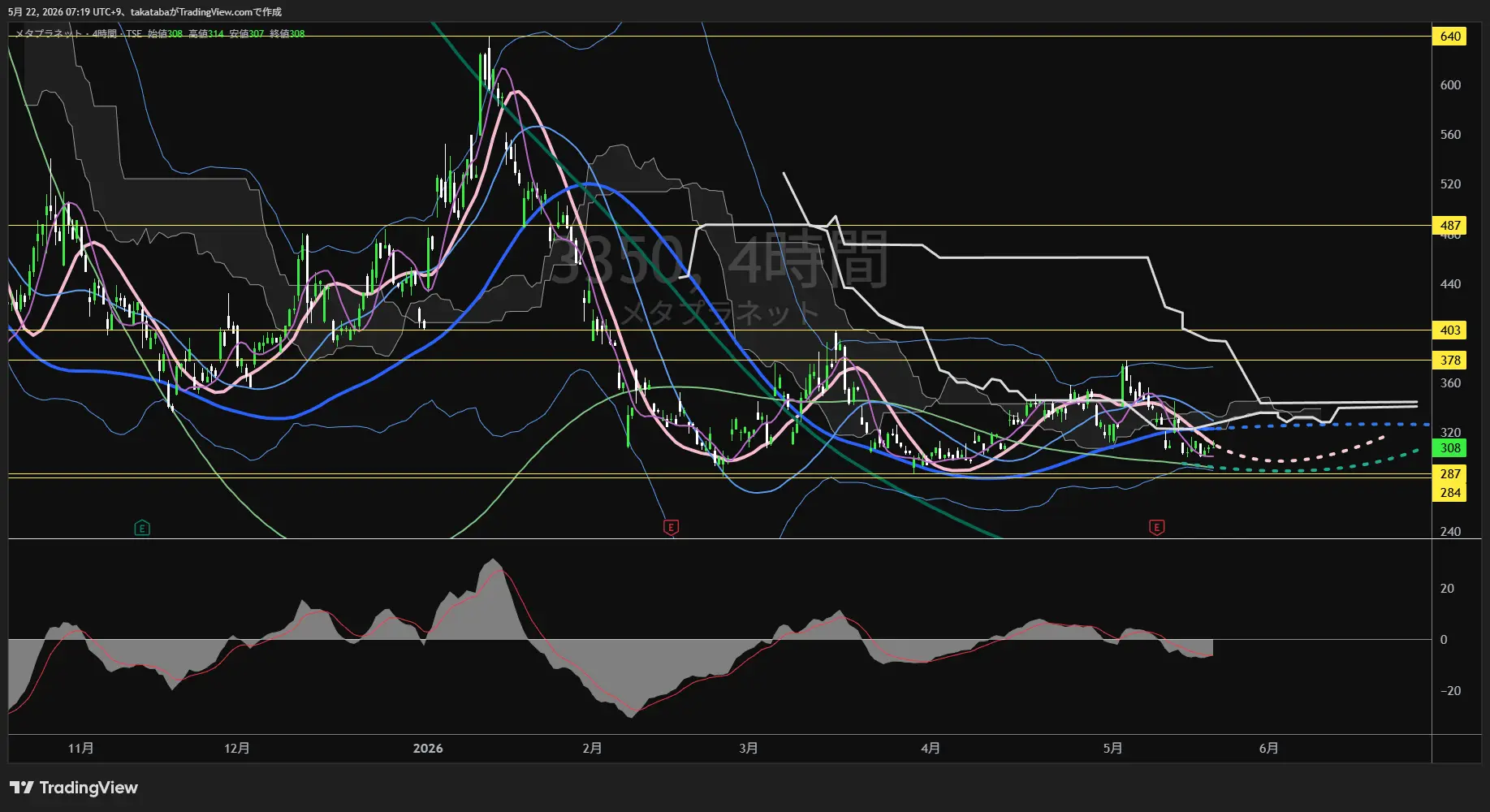1490x812 pixels.
Task: Click the 2026 year label on the time axis
Action: (x=428, y=748)
